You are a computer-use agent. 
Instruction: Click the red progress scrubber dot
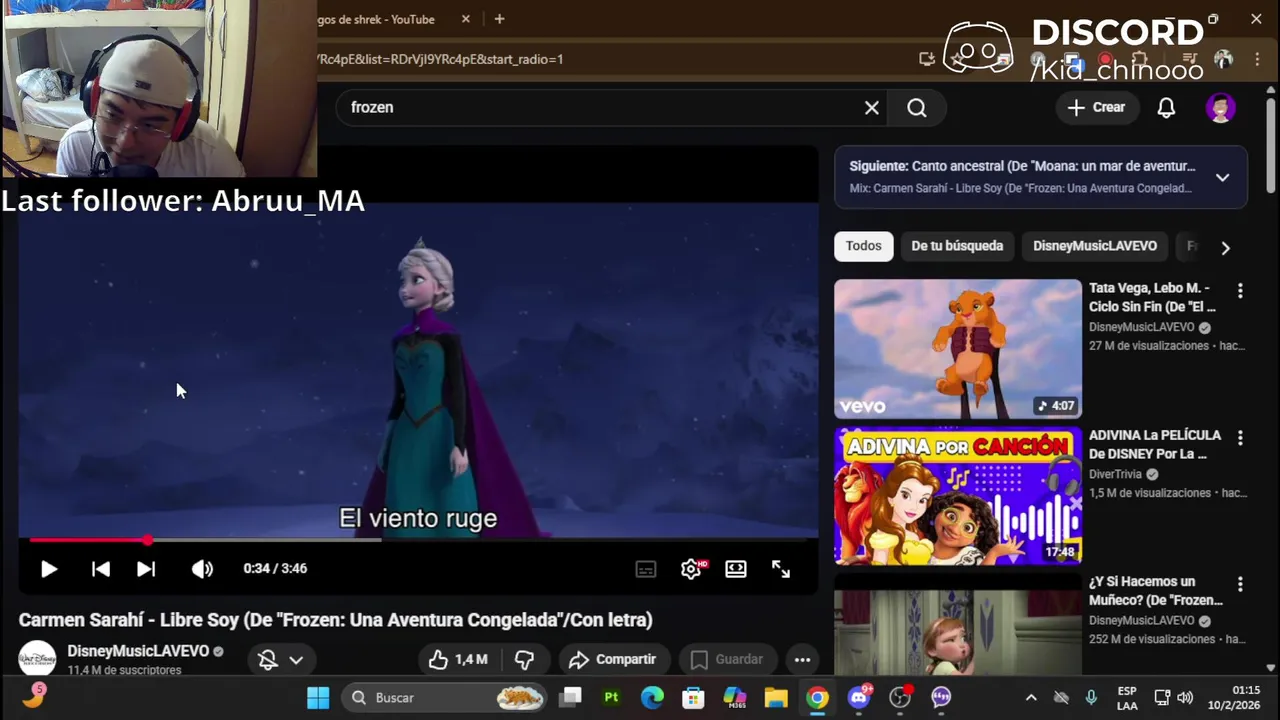click(x=148, y=540)
